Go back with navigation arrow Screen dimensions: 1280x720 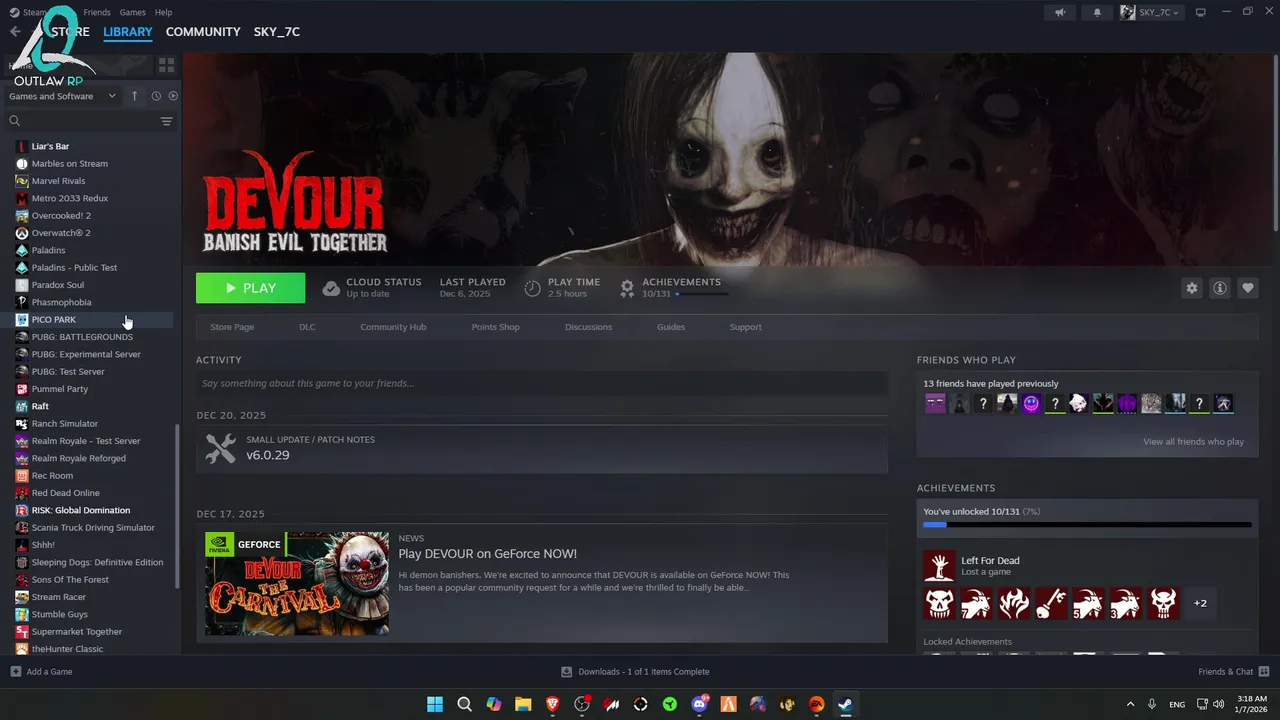pyautogui.click(x=15, y=32)
